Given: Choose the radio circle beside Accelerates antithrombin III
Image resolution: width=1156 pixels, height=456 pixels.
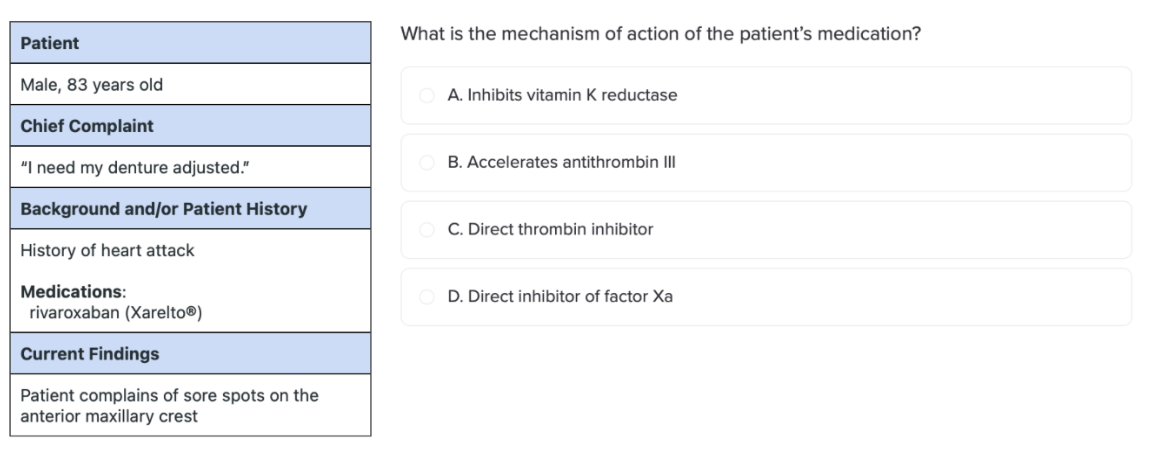Looking at the screenshot, I should (x=426, y=163).
